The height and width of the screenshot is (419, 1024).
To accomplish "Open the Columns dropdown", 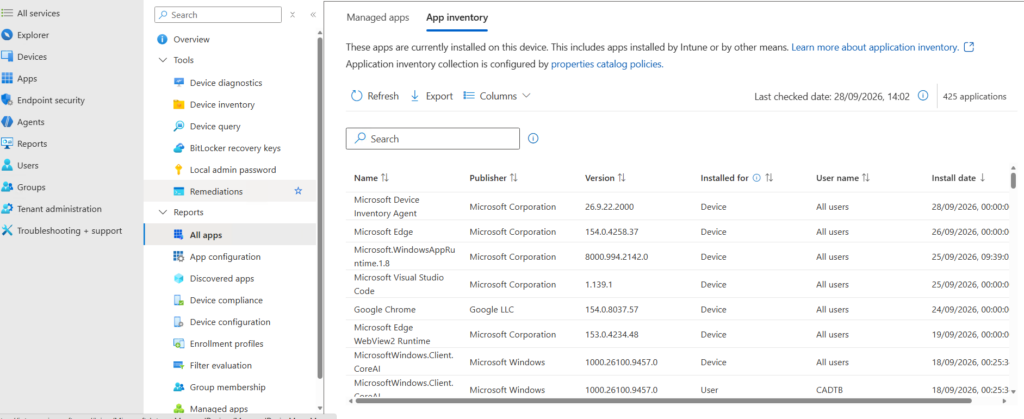I will pos(497,96).
